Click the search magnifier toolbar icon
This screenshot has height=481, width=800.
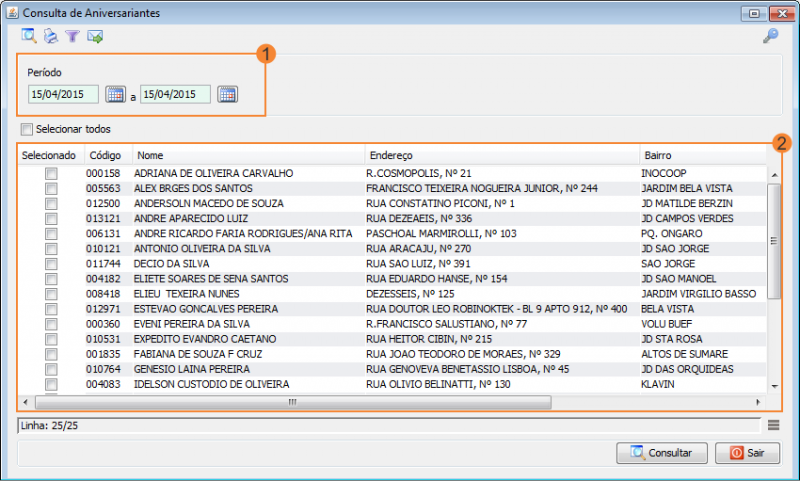pyautogui.click(x=29, y=36)
